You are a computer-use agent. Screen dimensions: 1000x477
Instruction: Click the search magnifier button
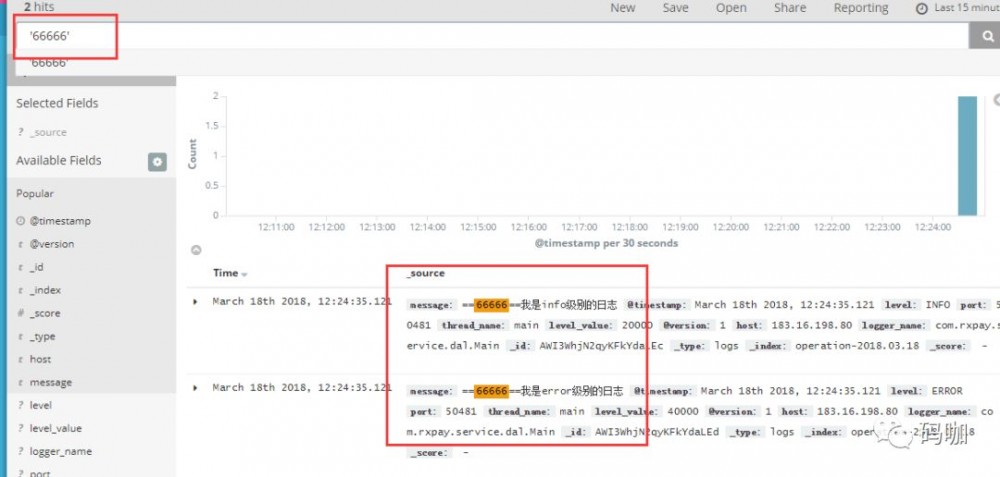pyautogui.click(x=985, y=36)
